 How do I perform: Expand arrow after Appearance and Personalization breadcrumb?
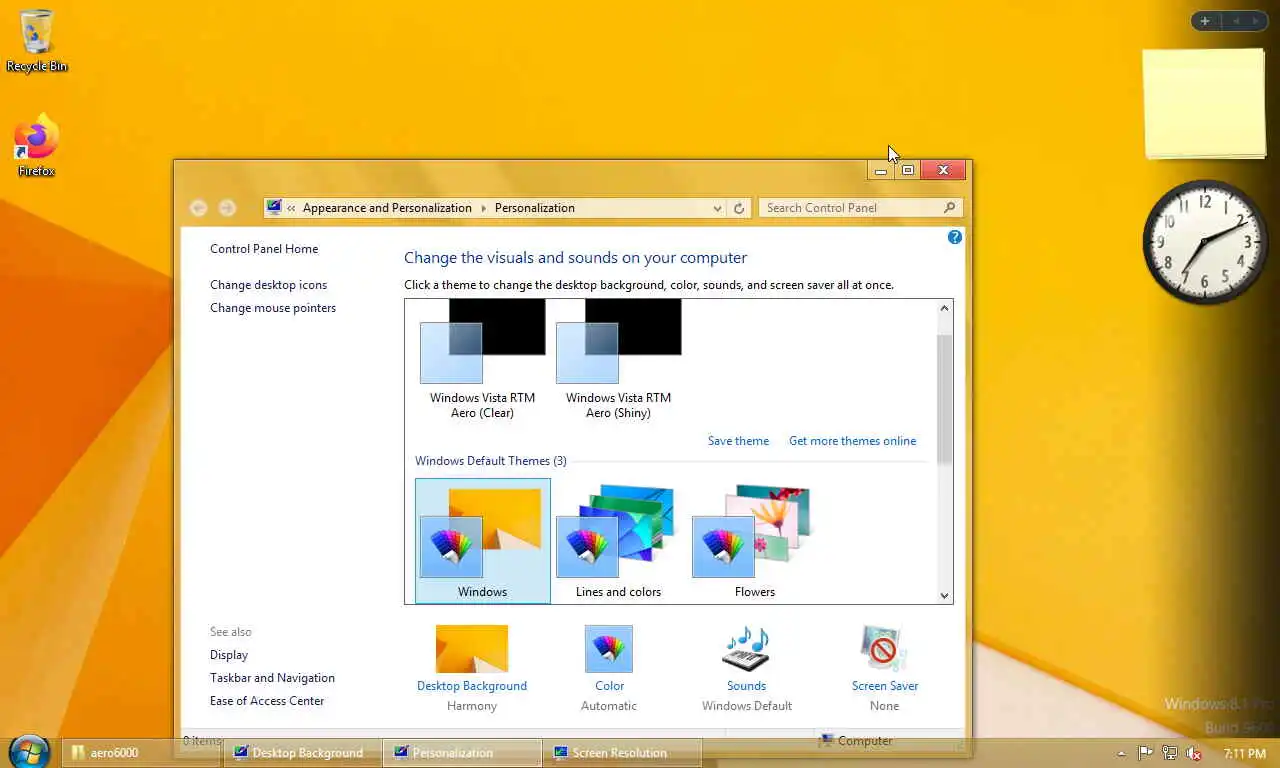coord(483,208)
